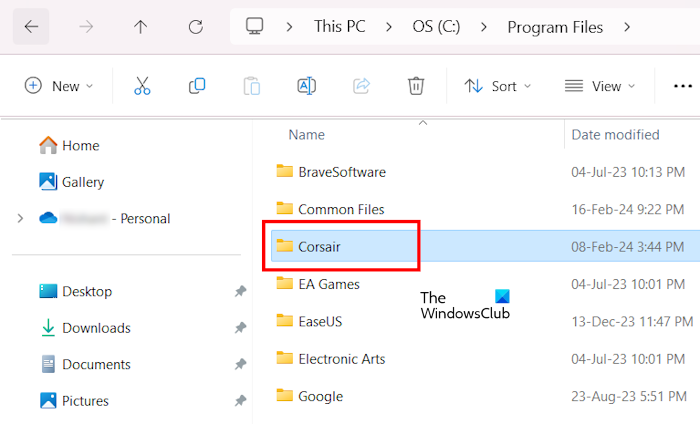
Task: Click date 13-Dec-23 11:47 PM
Action: tap(632, 321)
